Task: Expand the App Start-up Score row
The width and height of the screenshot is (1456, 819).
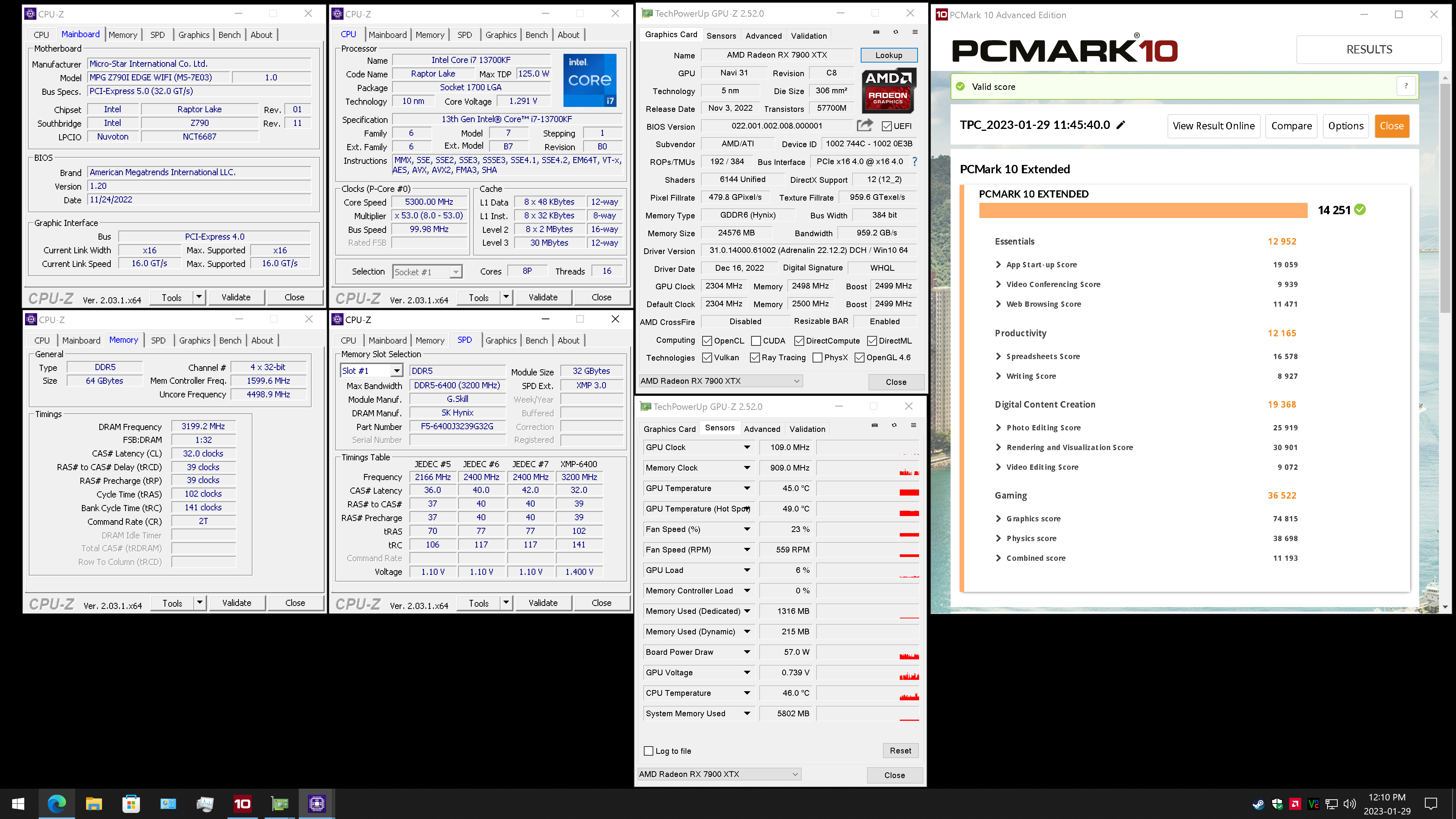Action: coord(998,265)
